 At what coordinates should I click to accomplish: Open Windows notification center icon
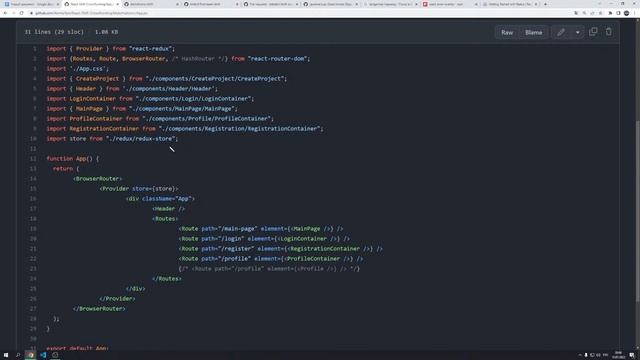click(x=632, y=355)
